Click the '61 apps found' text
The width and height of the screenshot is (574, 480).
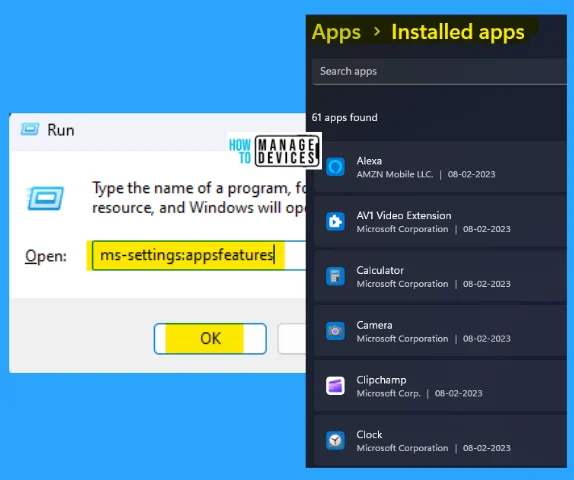[x=344, y=118]
